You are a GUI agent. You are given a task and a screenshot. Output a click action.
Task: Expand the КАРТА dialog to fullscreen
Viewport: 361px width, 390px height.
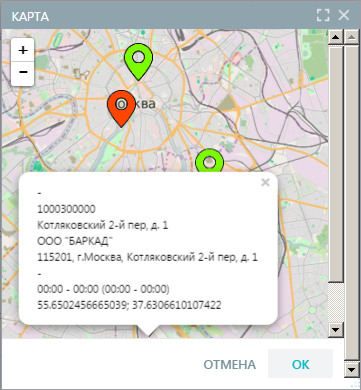323,15
